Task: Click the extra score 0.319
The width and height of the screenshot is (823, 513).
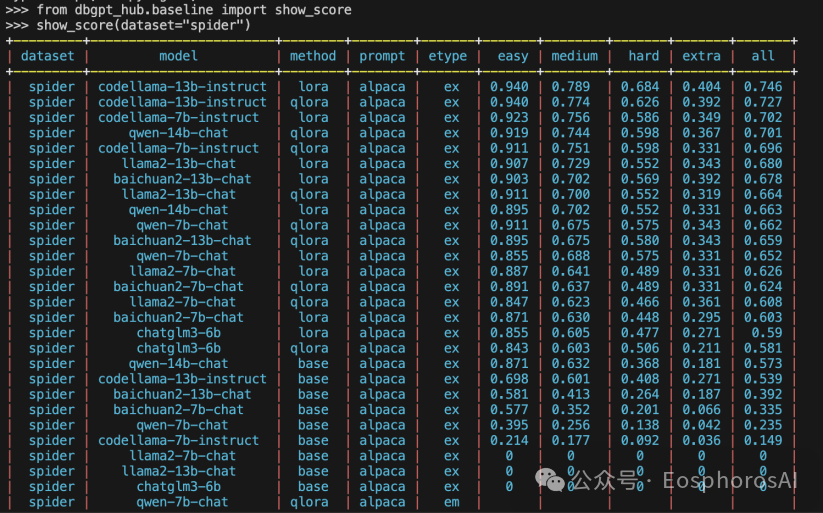Action: (x=701, y=194)
